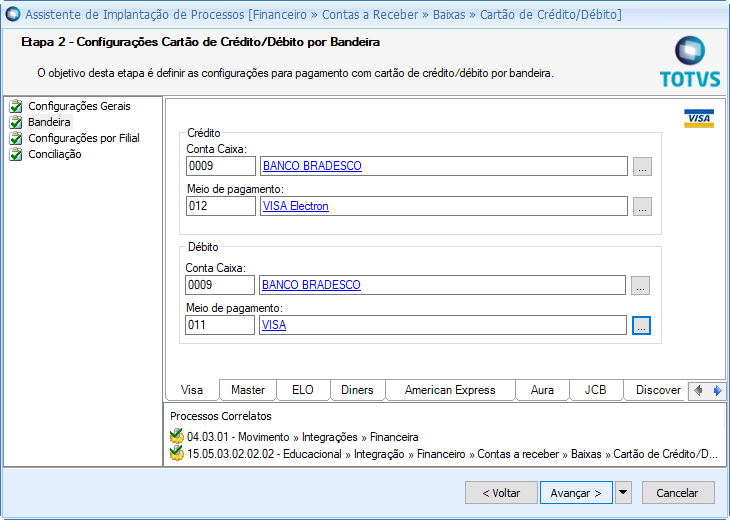Image resolution: width=730 pixels, height=520 pixels.
Task: Browse Crédito Conta Caixa lookup button
Action: [642, 166]
